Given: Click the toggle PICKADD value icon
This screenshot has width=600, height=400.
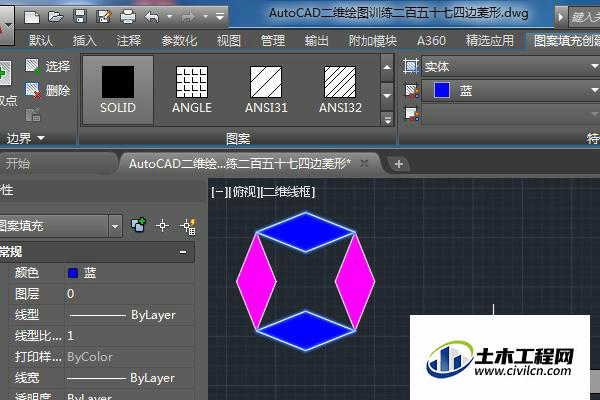Looking at the screenshot, I should point(138,225).
